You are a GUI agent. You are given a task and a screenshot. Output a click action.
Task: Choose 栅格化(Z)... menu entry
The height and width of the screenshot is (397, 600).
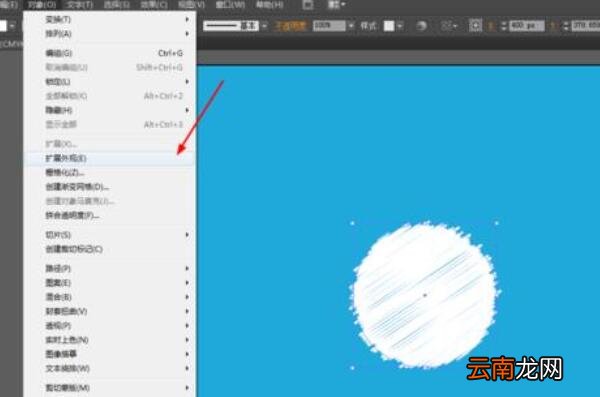click(110, 172)
